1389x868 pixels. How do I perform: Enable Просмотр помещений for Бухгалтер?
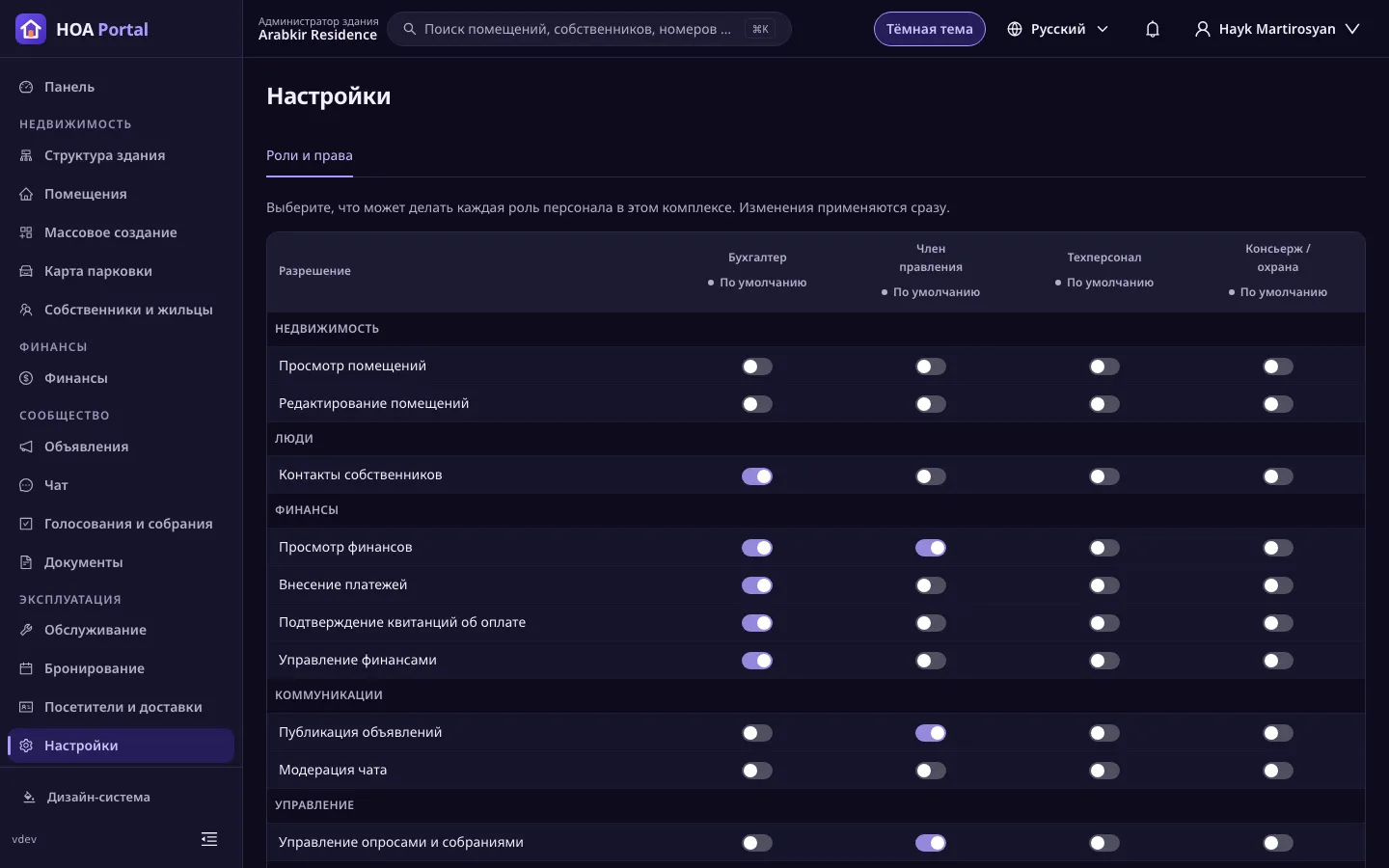tap(757, 366)
